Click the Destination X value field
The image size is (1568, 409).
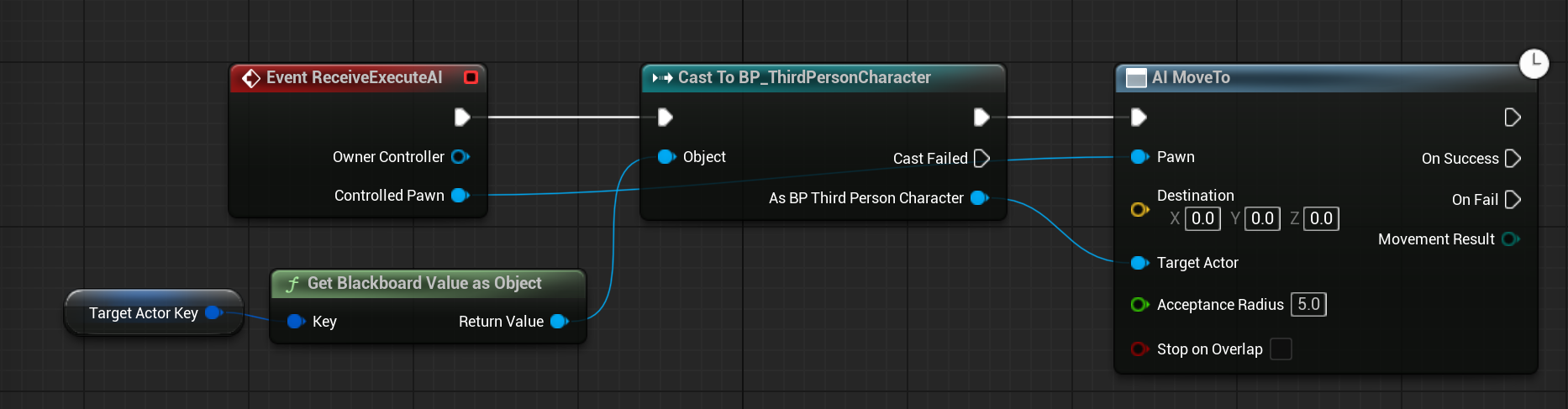coord(1202,218)
